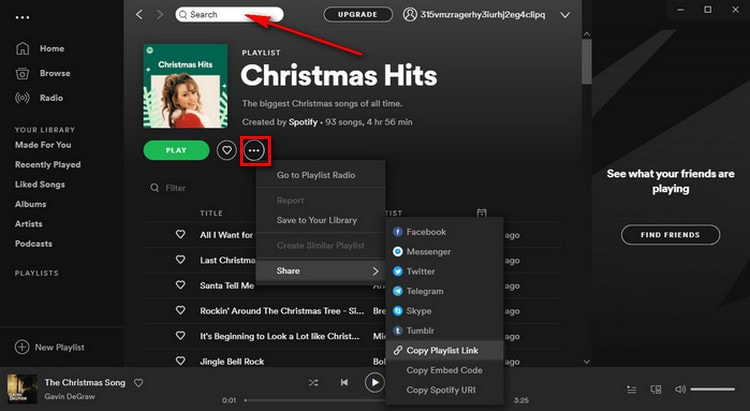750x411 pixels.
Task: Click the date added calendar column icon
Action: (482, 213)
